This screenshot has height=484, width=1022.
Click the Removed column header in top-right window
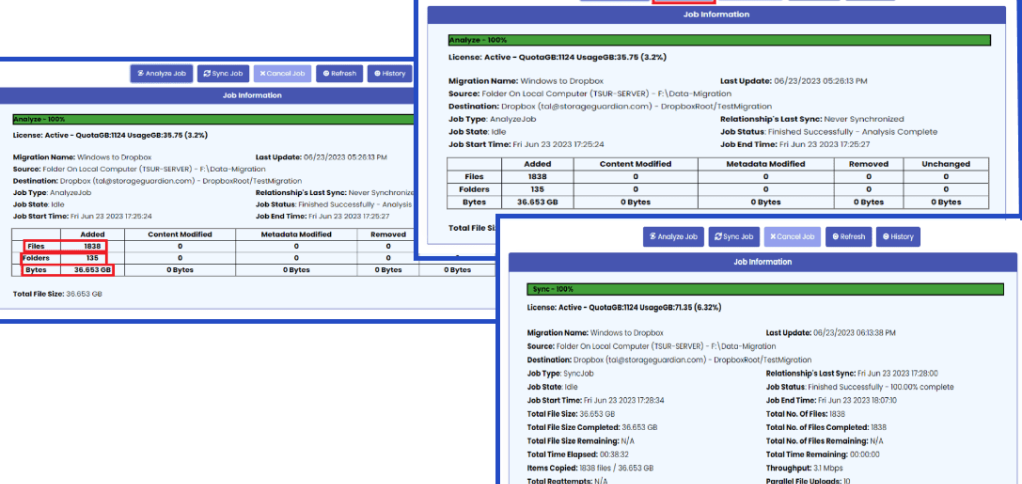[868, 164]
